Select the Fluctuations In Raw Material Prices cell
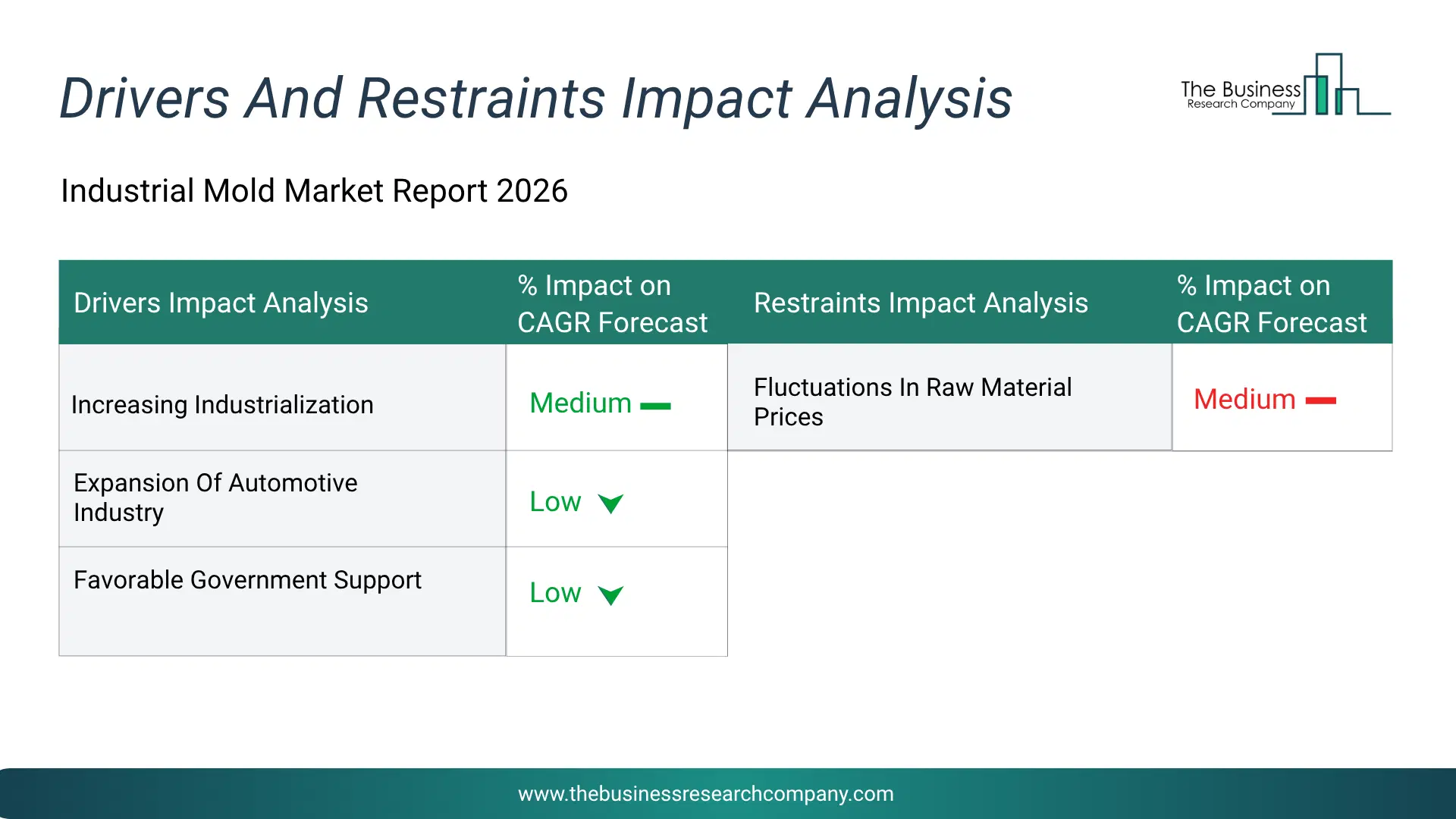 (949, 397)
